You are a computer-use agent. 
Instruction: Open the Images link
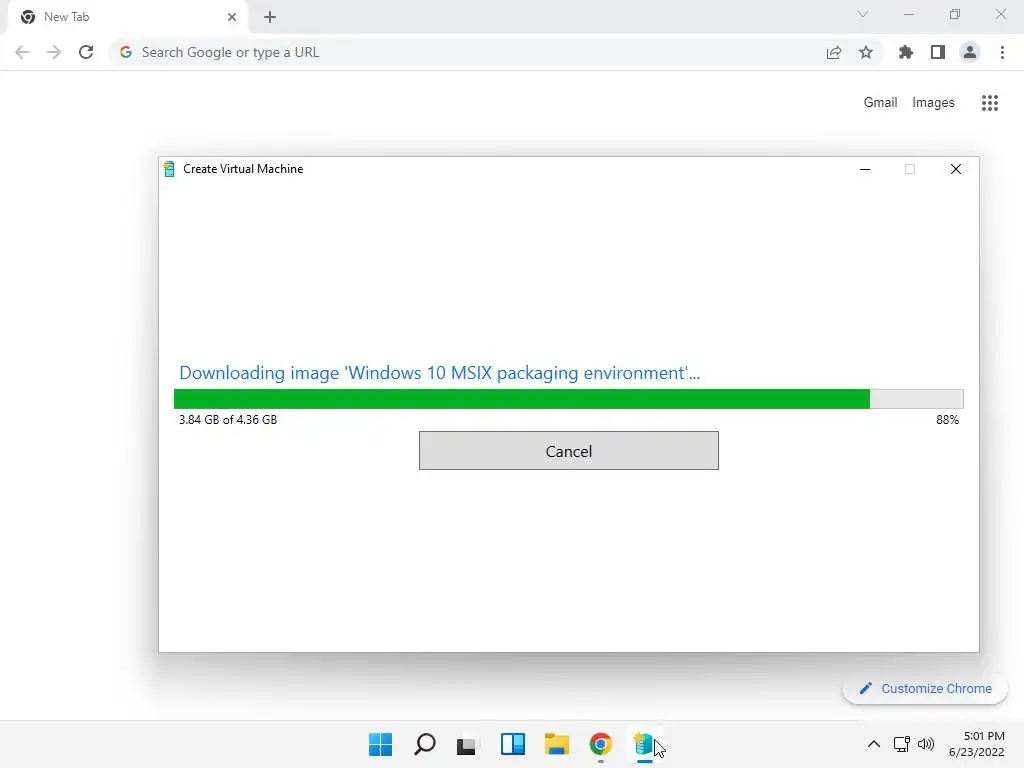pos(933,103)
